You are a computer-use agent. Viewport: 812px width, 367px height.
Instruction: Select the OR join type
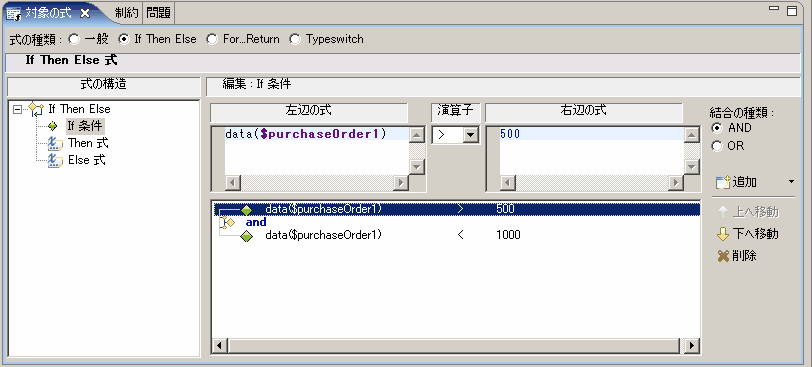tap(717, 146)
